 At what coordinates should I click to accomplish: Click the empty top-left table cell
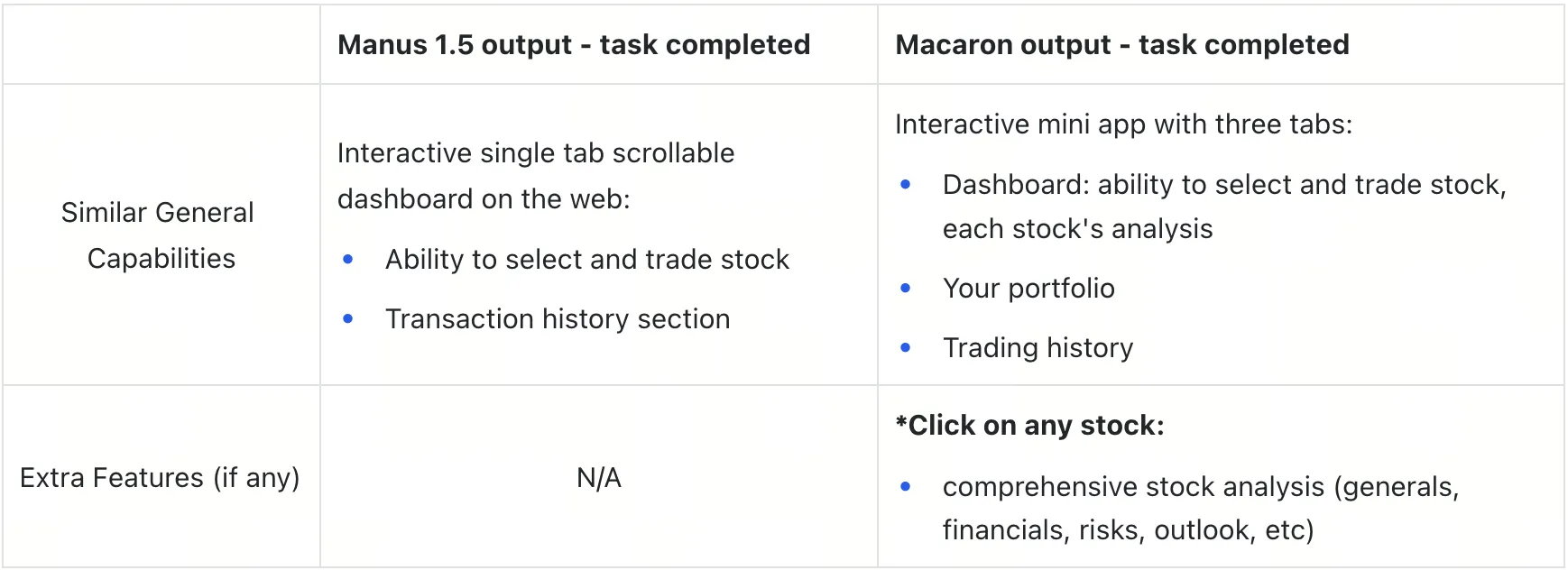point(161,45)
